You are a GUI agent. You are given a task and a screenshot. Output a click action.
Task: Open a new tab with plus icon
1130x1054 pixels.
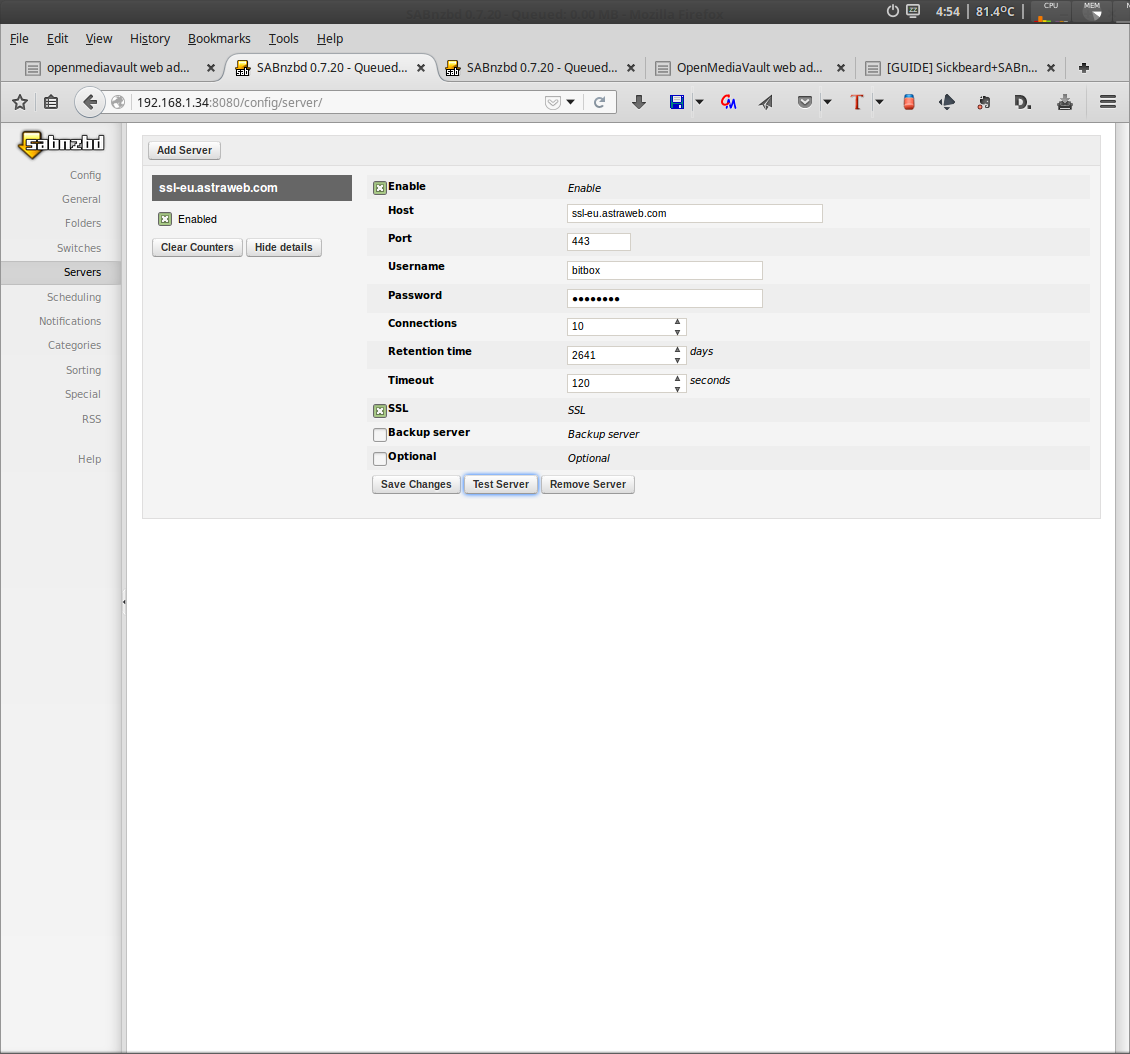1083,68
